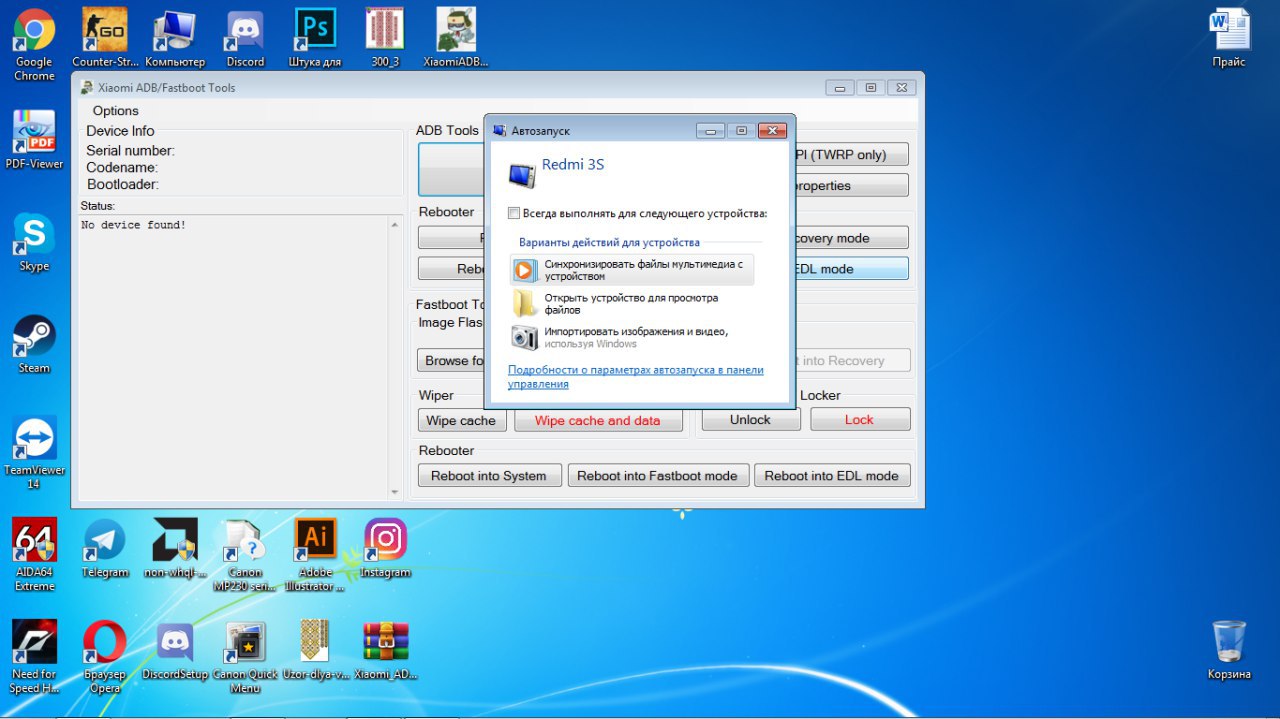Viewport: 1280px width, 719px height.
Task: Launch Need for Speed shortcut
Action: point(34,657)
